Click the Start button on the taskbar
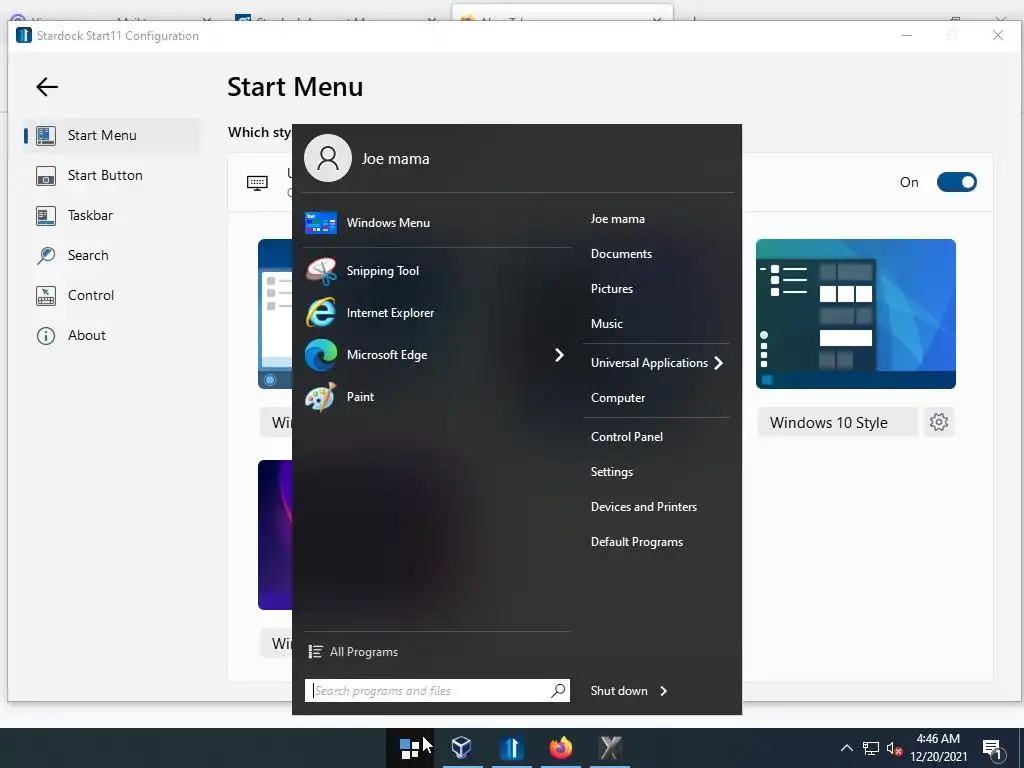This screenshot has height=768, width=1024. 409,748
